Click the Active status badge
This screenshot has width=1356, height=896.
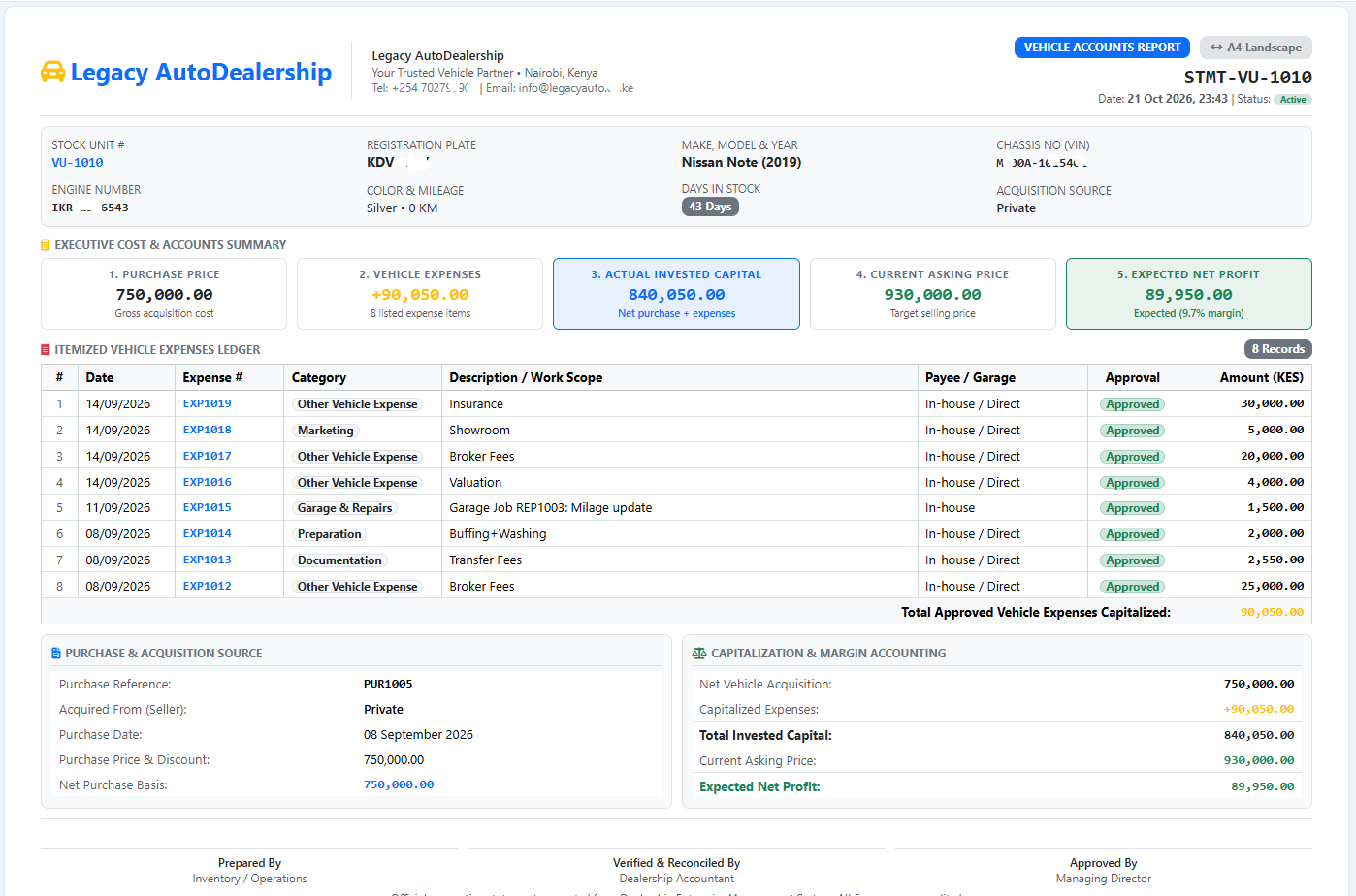pyautogui.click(x=1293, y=100)
